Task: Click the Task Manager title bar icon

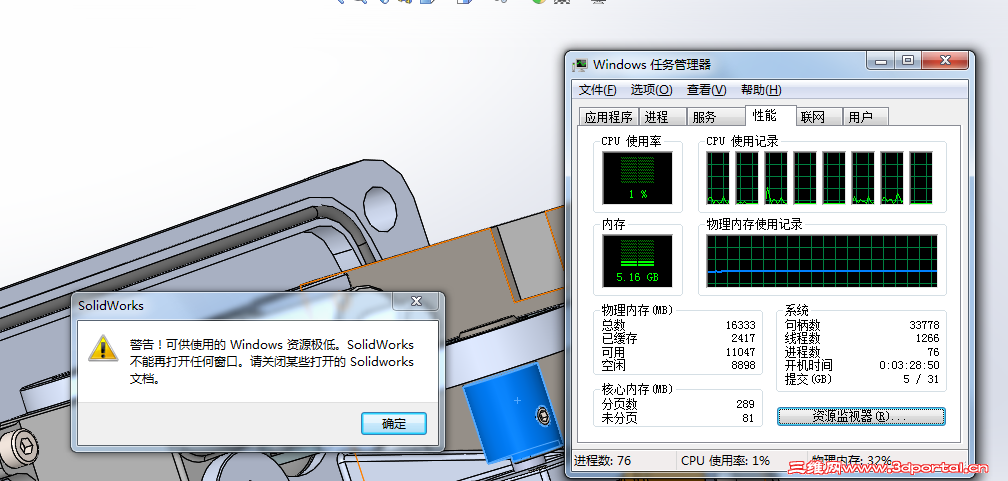Action: coord(580,64)
